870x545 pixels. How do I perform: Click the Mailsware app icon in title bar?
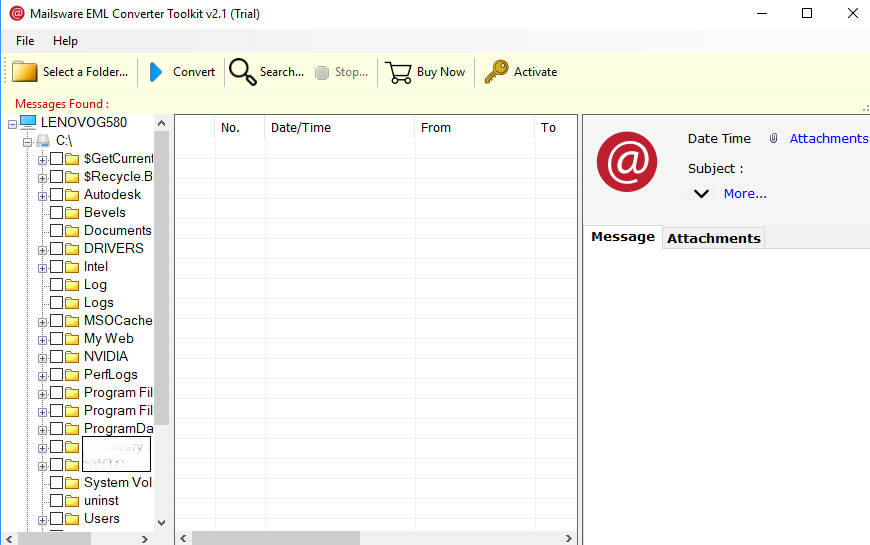[17, 13]
